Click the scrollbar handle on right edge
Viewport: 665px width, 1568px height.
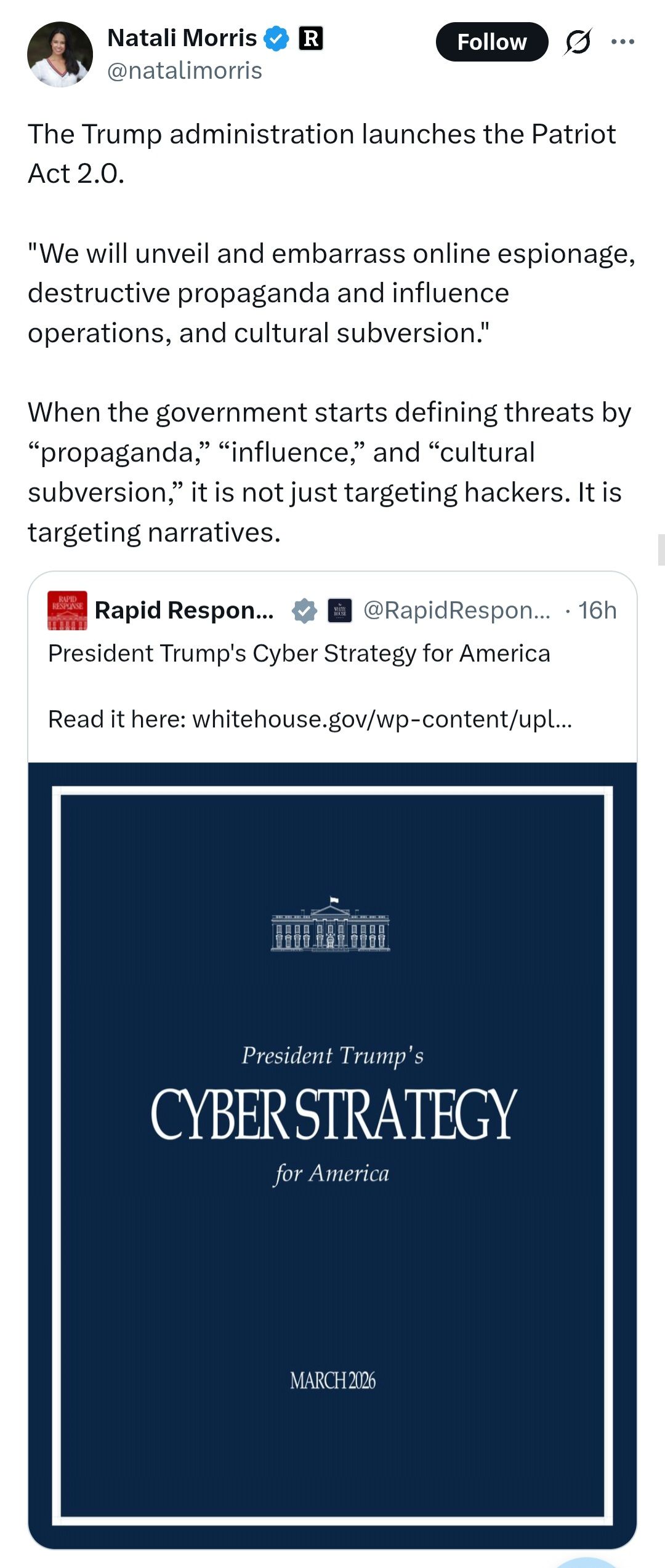pyautogui.click(x=661, y=550)
